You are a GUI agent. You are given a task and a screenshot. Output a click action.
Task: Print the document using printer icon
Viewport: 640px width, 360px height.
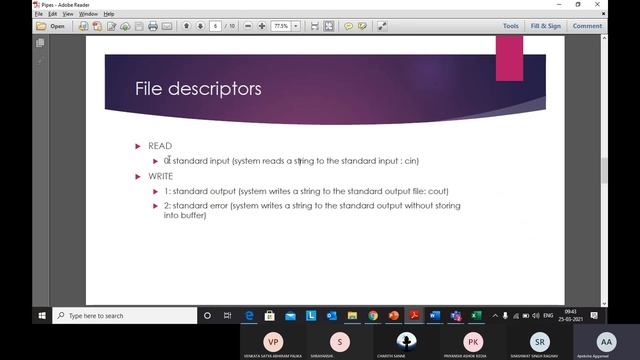coord(153,26)
